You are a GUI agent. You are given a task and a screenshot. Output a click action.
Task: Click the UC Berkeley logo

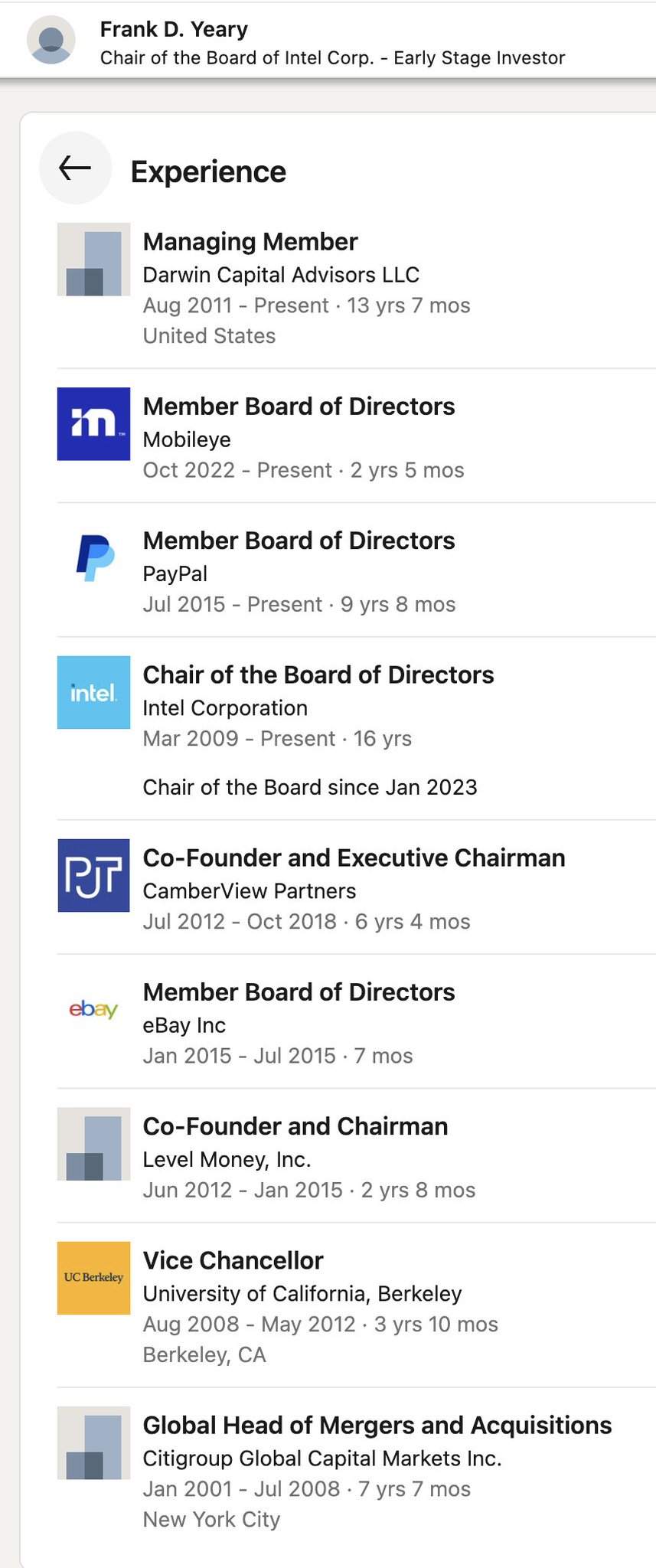[93, 1277]
